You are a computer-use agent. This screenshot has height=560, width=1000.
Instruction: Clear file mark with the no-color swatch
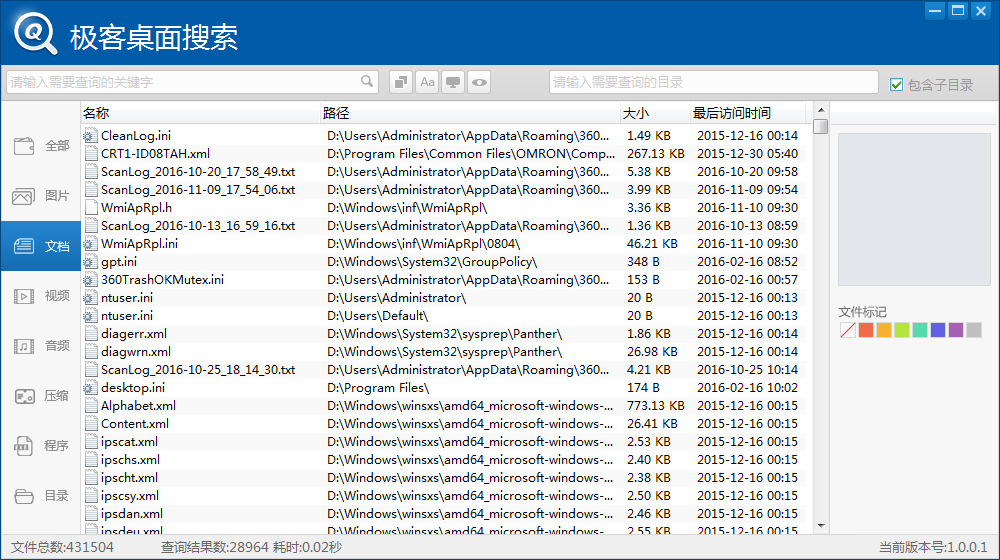[848, 330]
